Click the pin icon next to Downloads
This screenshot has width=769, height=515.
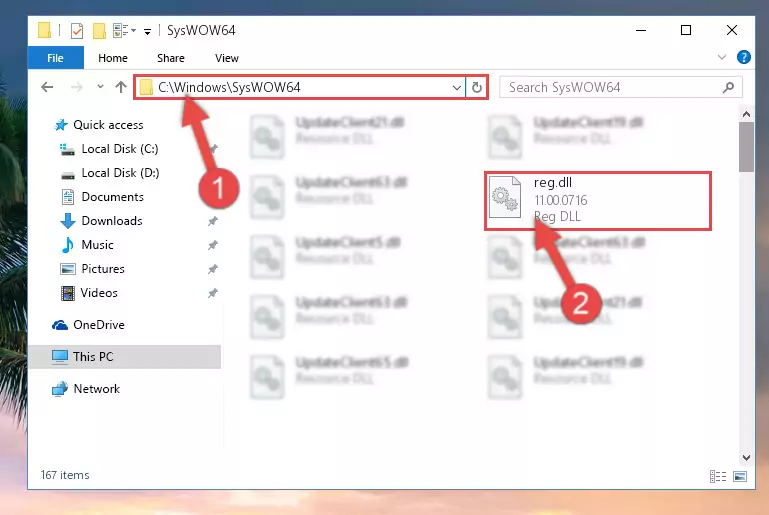212,221
